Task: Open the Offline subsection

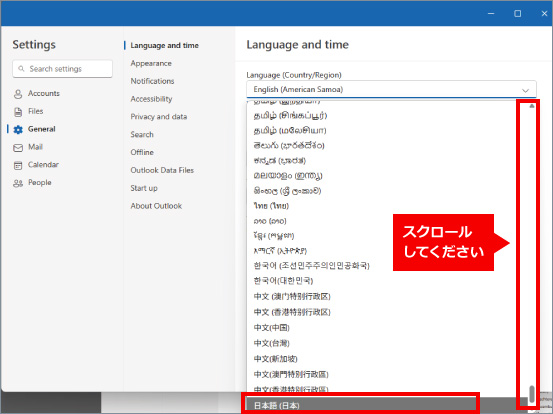Action: tap(142, 152)
